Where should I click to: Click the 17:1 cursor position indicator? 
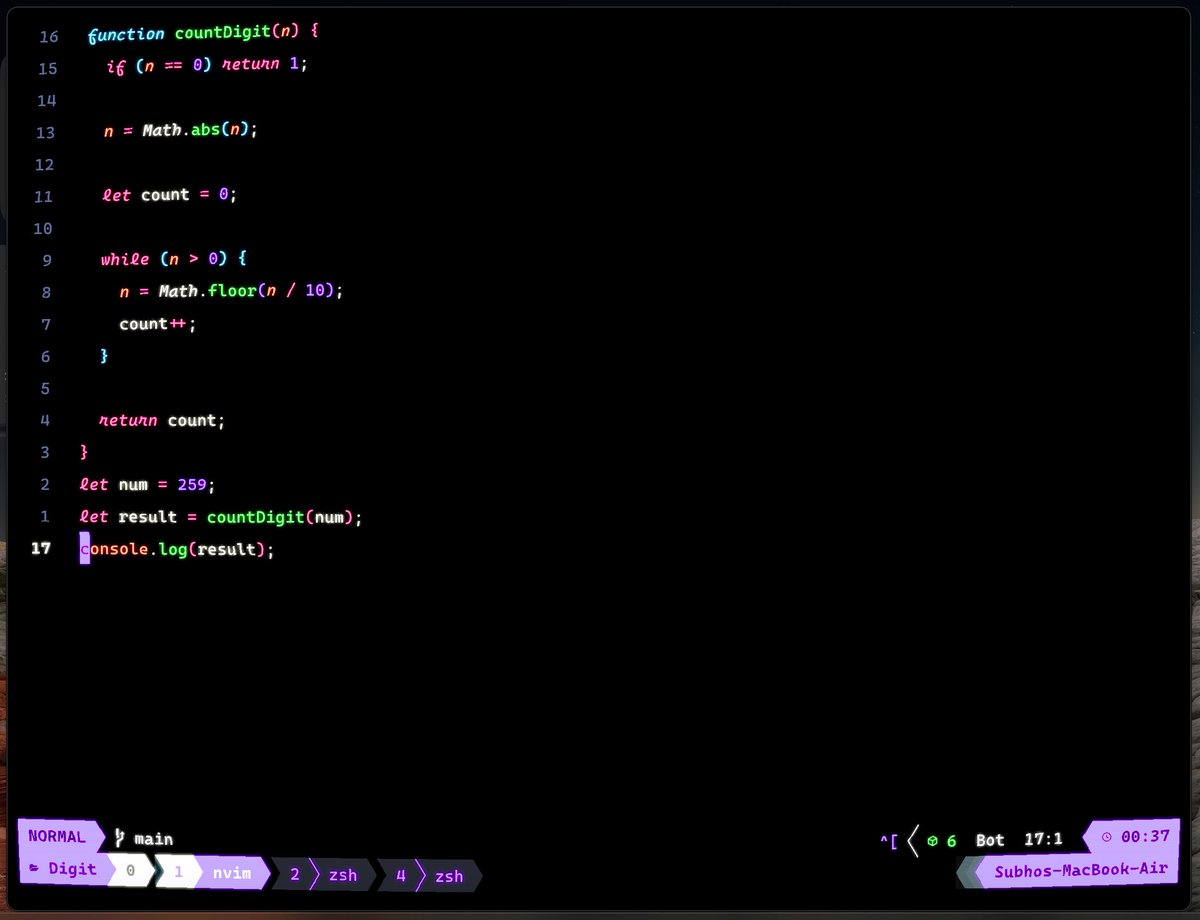1043,839
